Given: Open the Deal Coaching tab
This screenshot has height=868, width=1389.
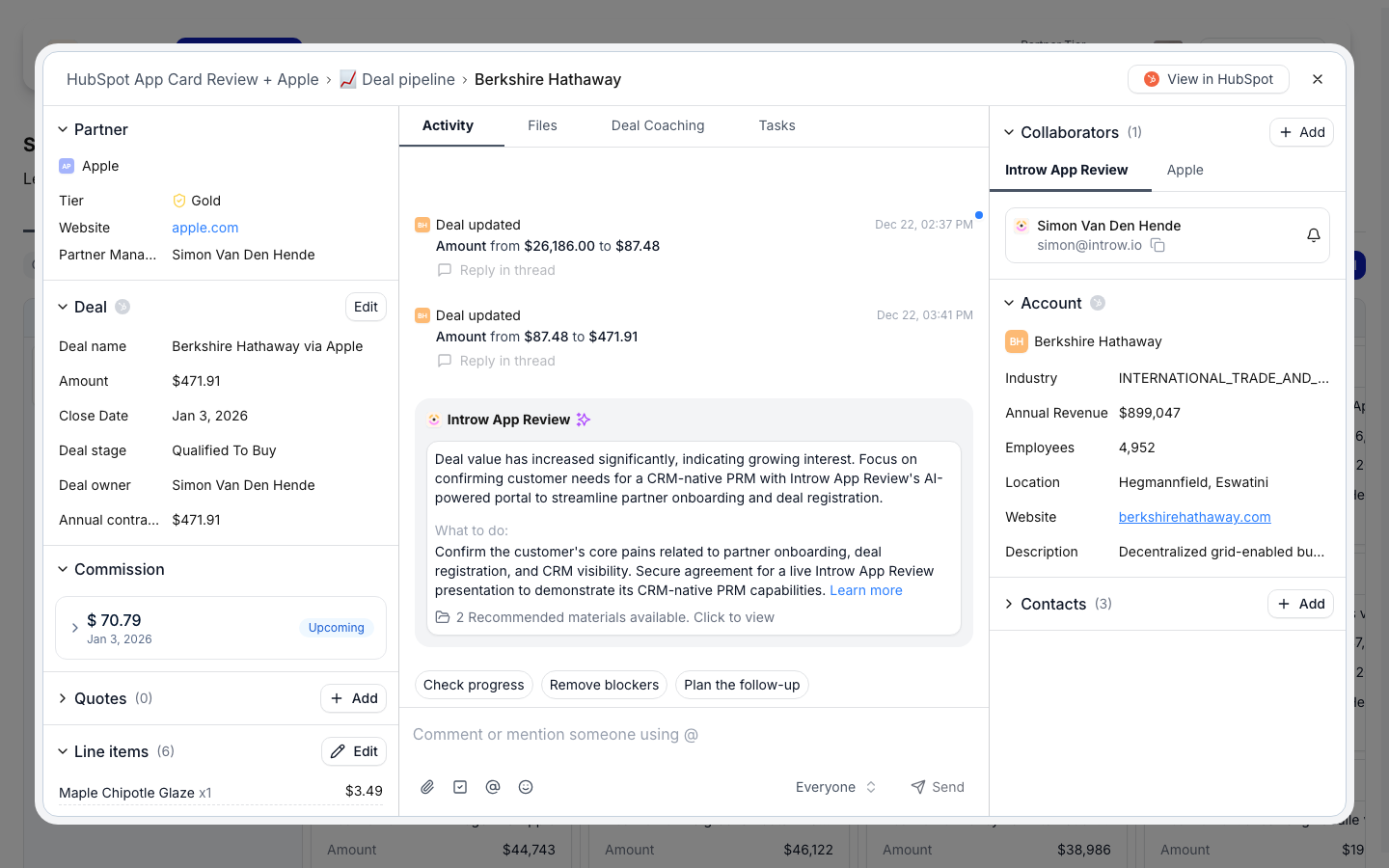Looking at the screenshot, I should click(658, 125).
